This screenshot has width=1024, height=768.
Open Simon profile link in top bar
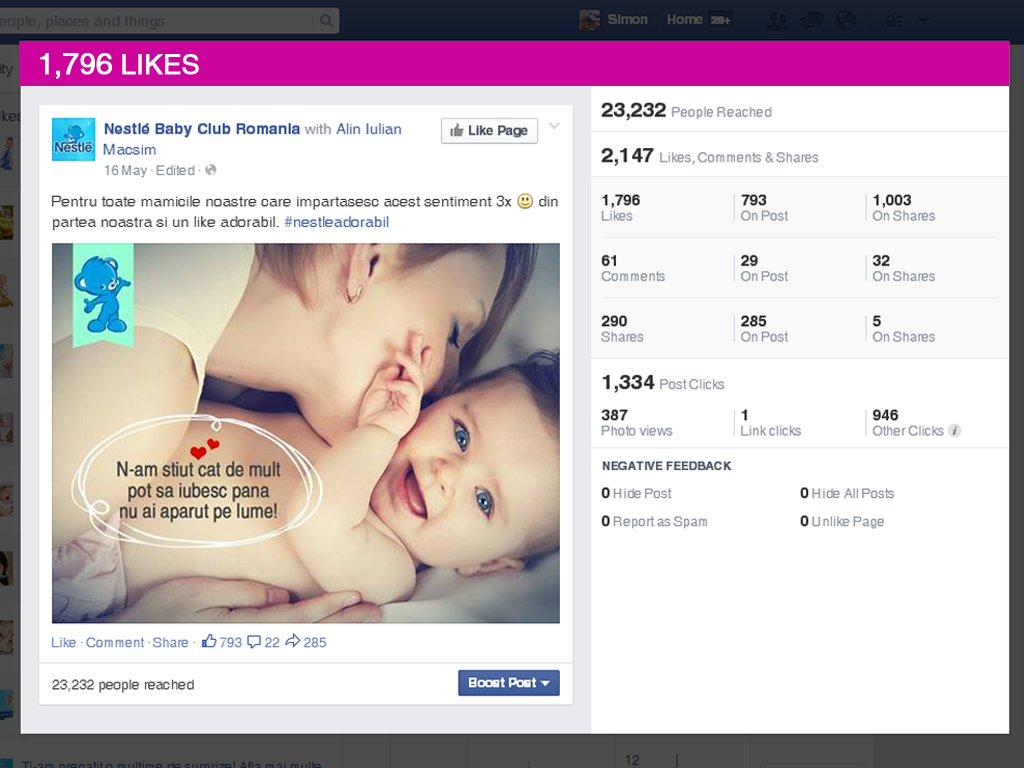[628, 20]
